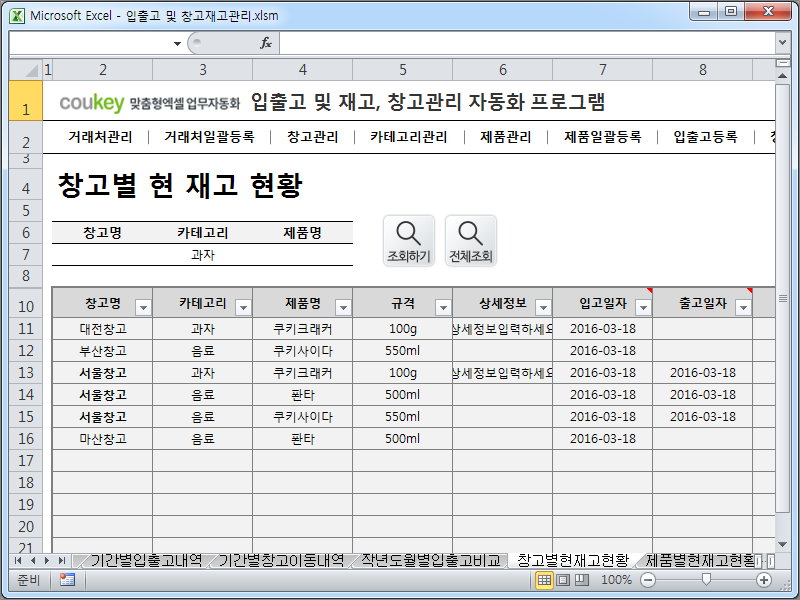
Task: Switch to Page Break Preview icon
Action: click(x=582, y=580)
